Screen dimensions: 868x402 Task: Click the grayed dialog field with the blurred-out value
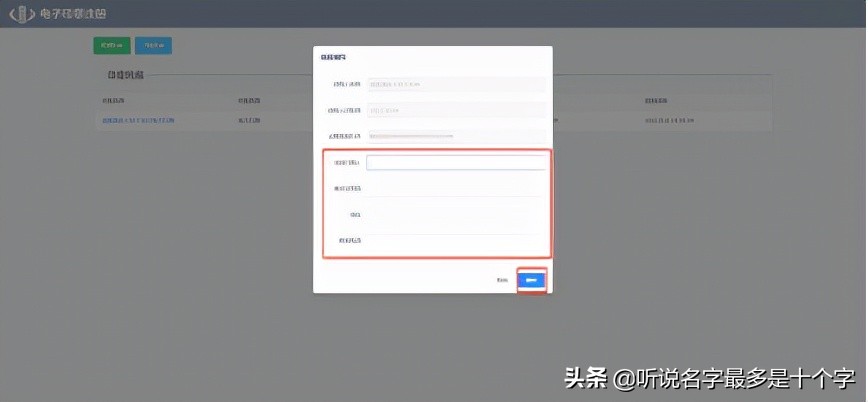point(456,136)
